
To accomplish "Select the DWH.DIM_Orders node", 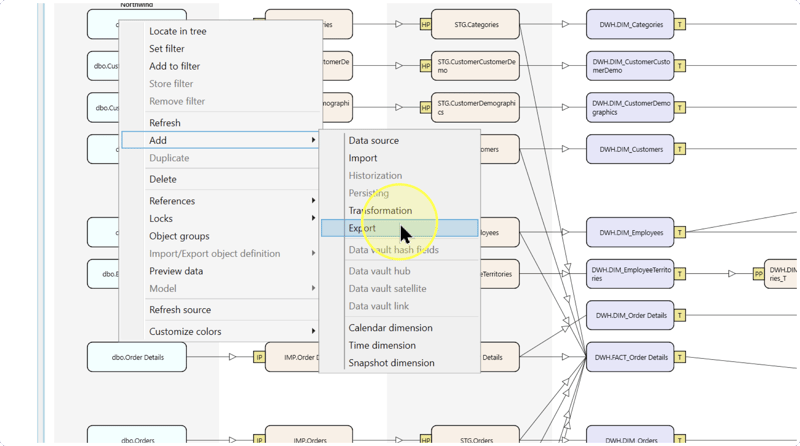I will click(630, 435).
